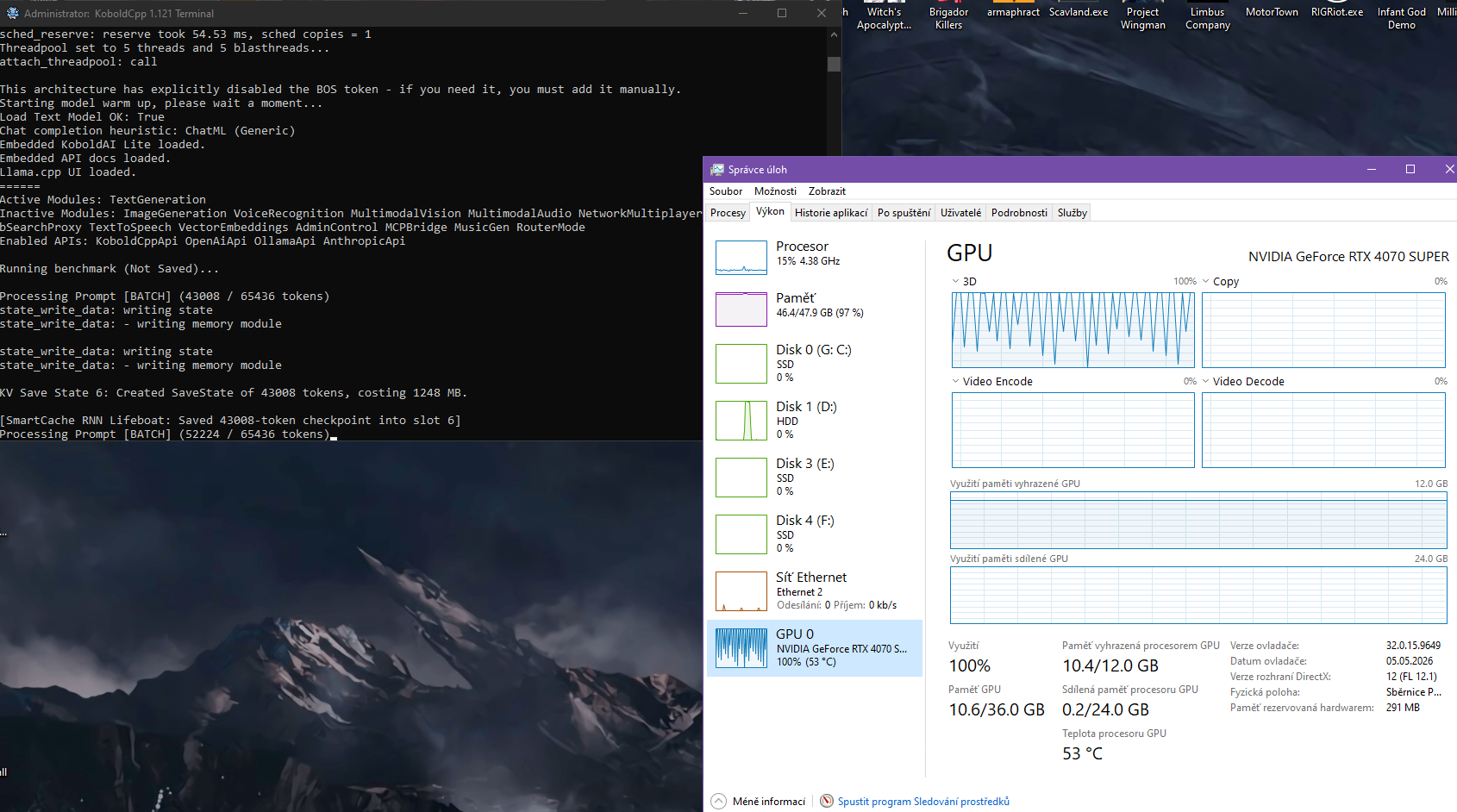
Task: Click the KoboldCpp terminal window icon
Action: coord(12,13)
